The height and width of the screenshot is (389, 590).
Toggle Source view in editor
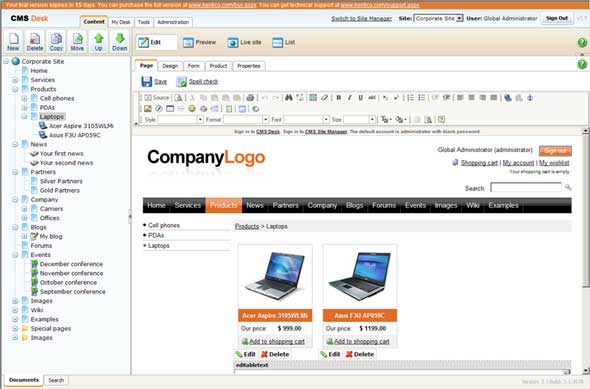pos(157,97)
